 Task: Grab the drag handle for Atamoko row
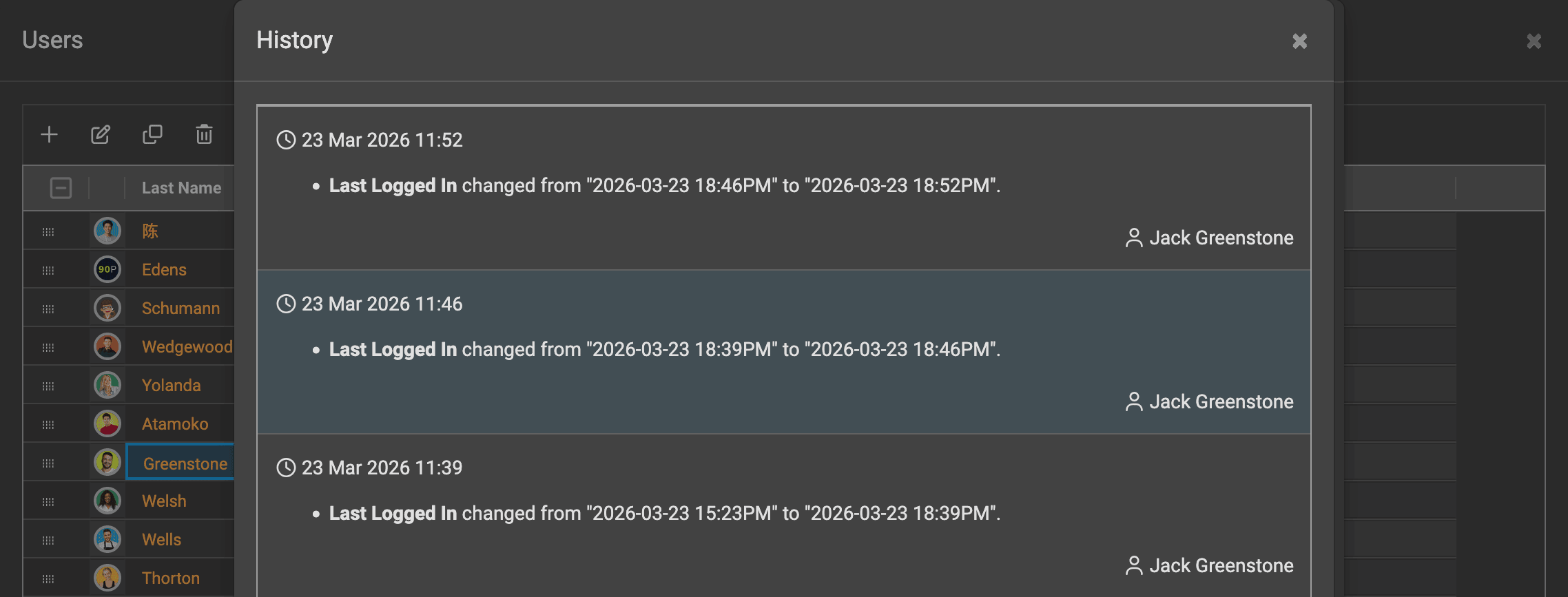click(48, 424)
